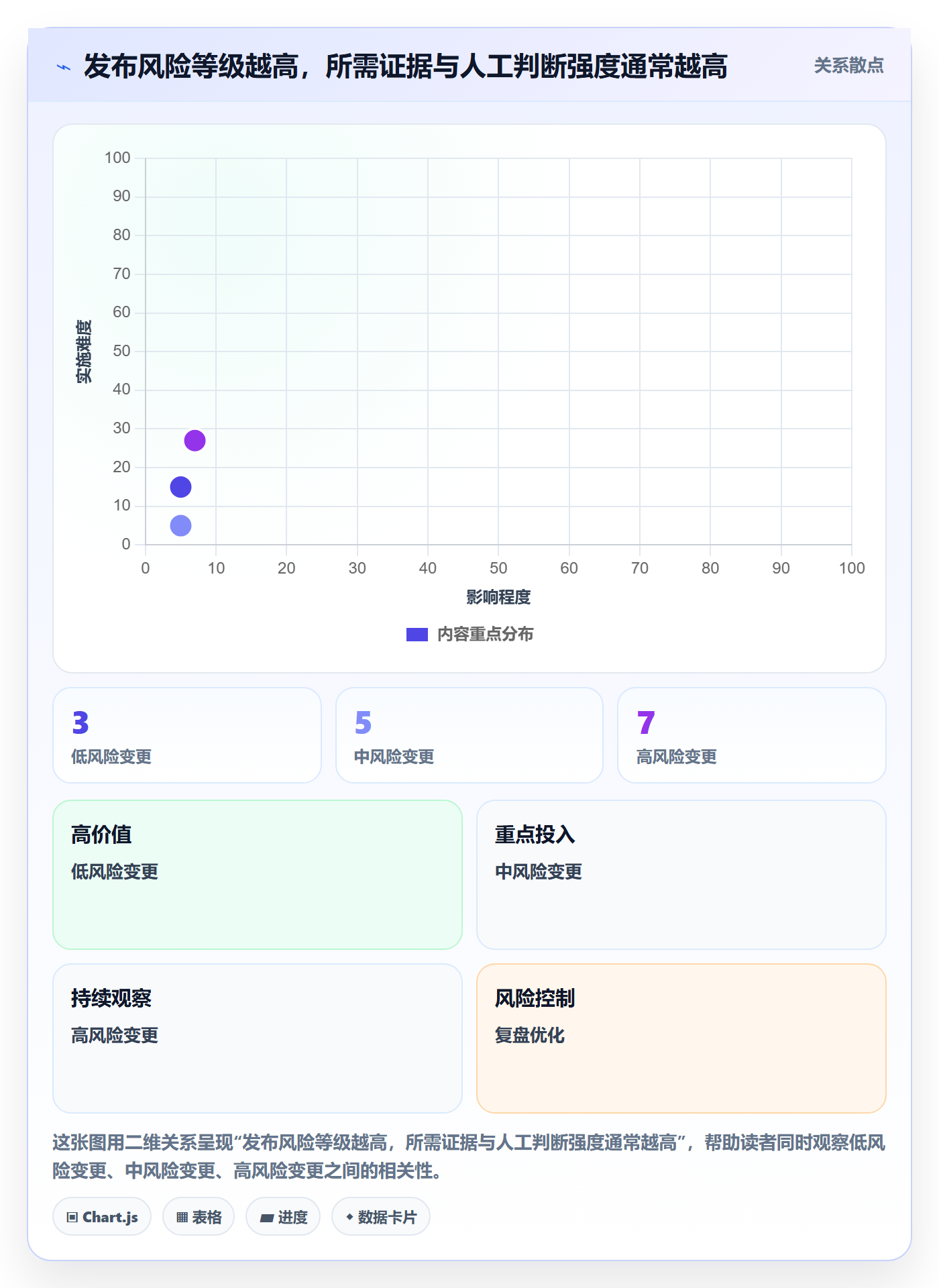Click the 数据卡片 tag chip
The height and width of the screenshot is (1288, 939).
pos(381,1217)
